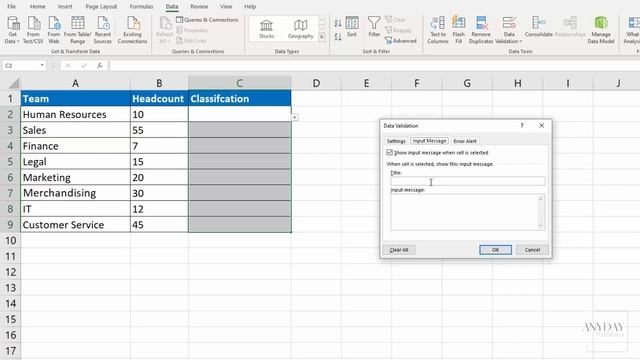This screenshot has height=360, width=640.
Task: Select cell containing Human Resources
Action: click(x=76, y=114)
